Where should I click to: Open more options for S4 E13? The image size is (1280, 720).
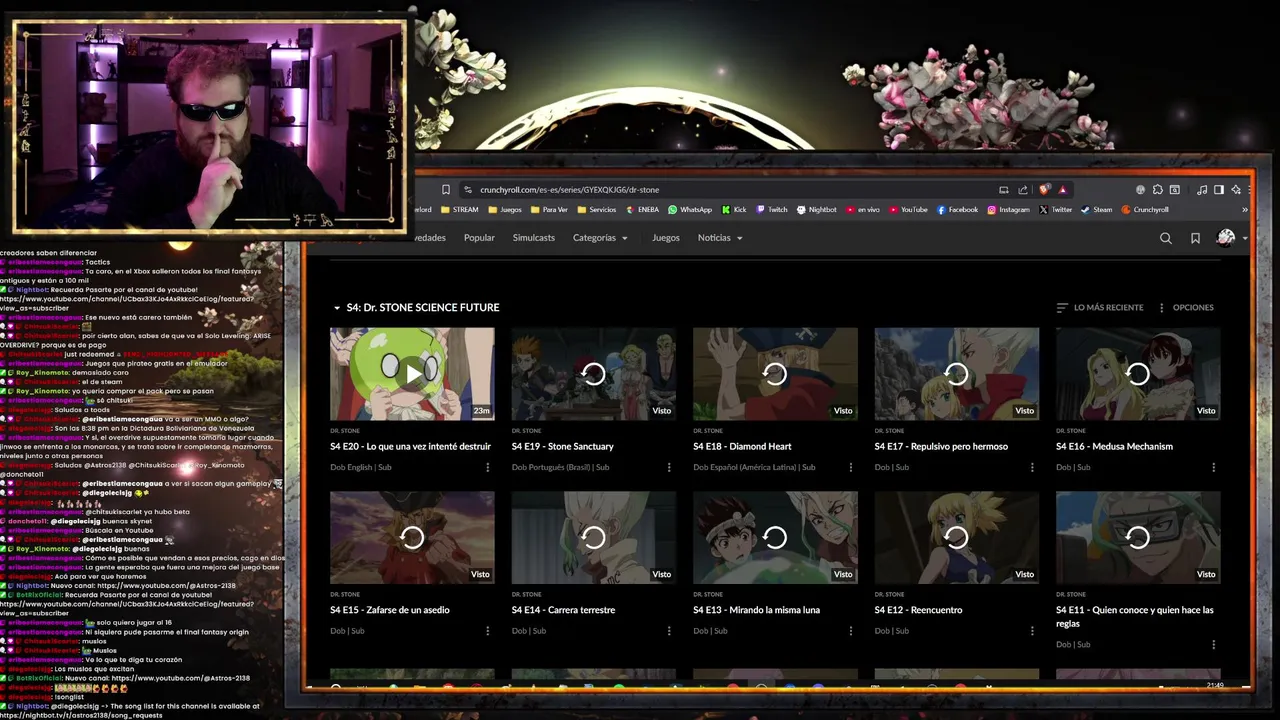[851, 631]
